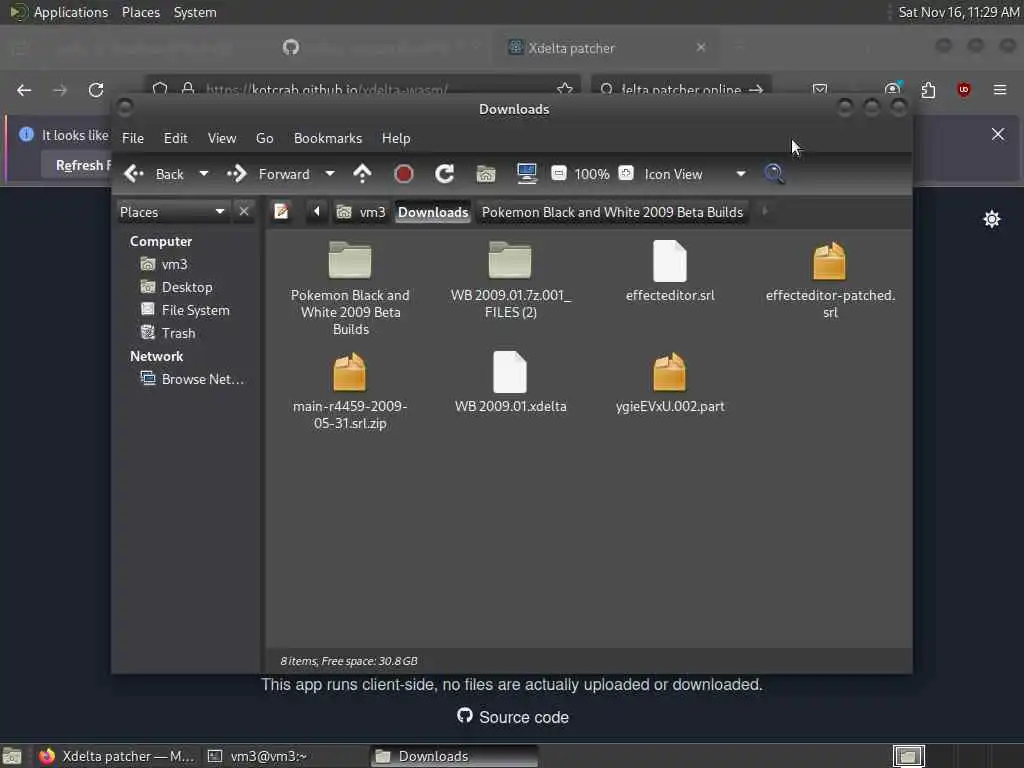Open the Source code GitHub link

click(513, 717)
